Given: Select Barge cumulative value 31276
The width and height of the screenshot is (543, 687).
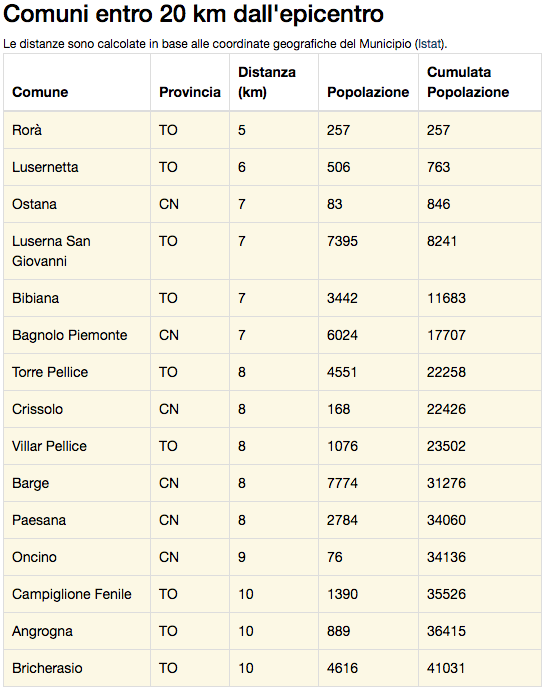Looking at the screenshot, I should 446,483.
